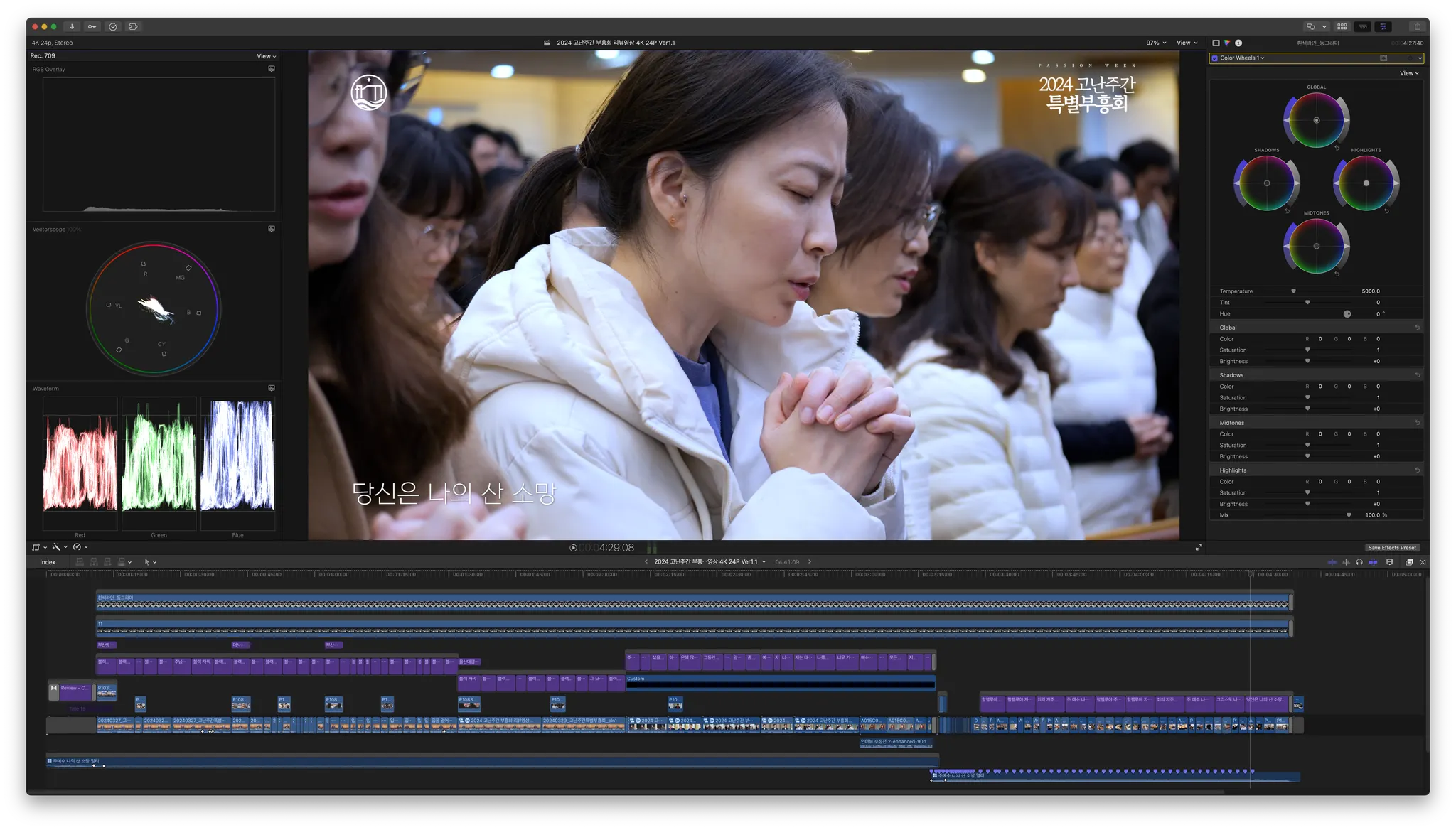1456x830 pixels.
Task: Open the timeline Index tab
Action: click(x=48, y=562)
